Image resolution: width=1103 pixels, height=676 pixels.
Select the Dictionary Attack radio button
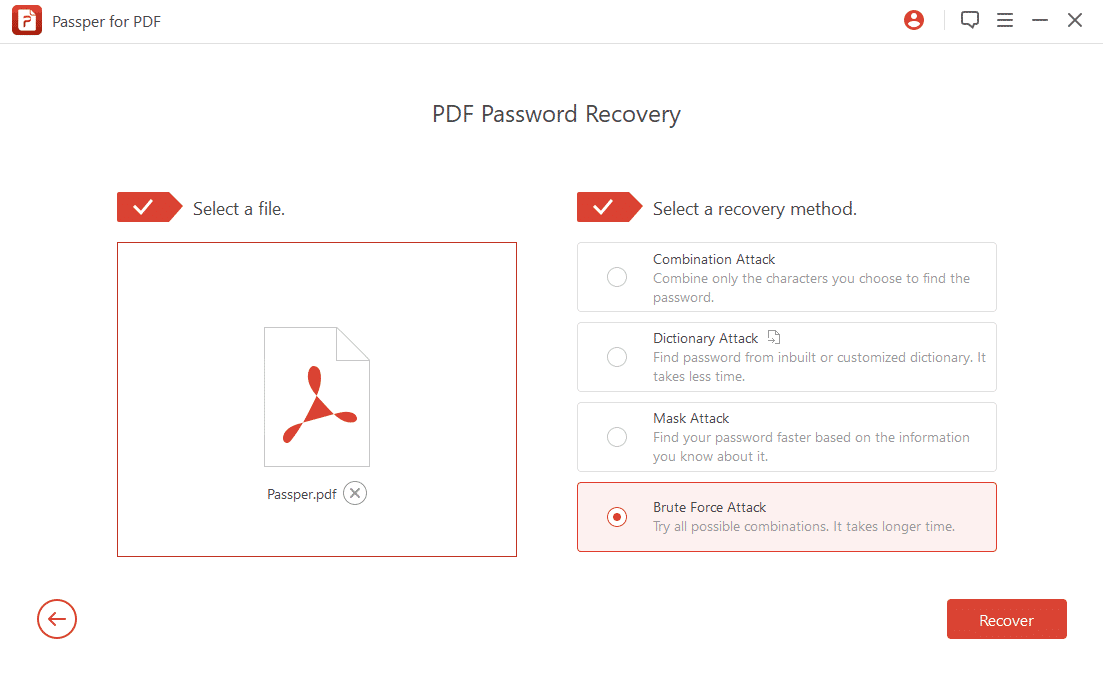(617, 357)
